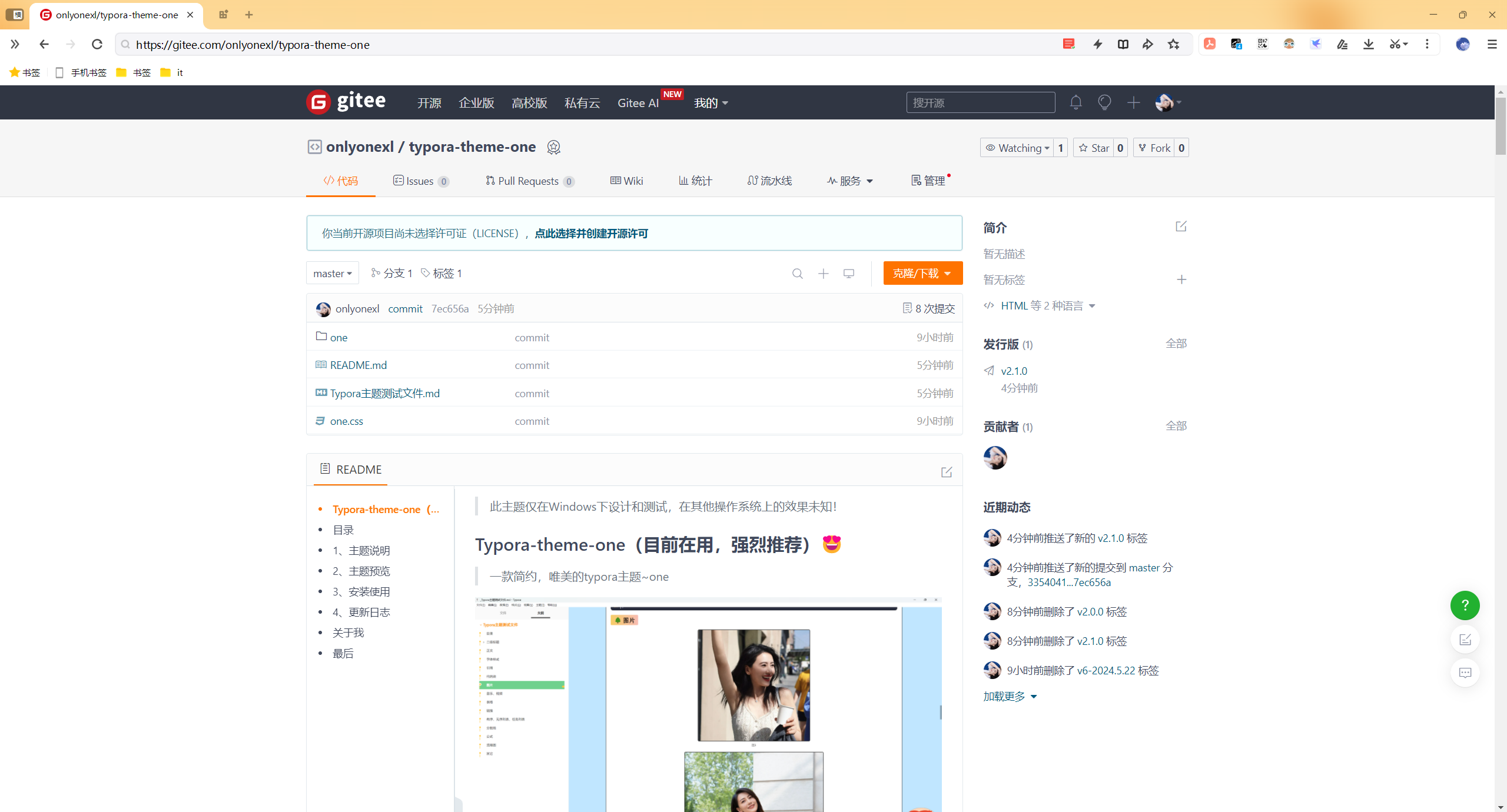
Task: Expand 加载更多 recent activity
Action: 1010,697
